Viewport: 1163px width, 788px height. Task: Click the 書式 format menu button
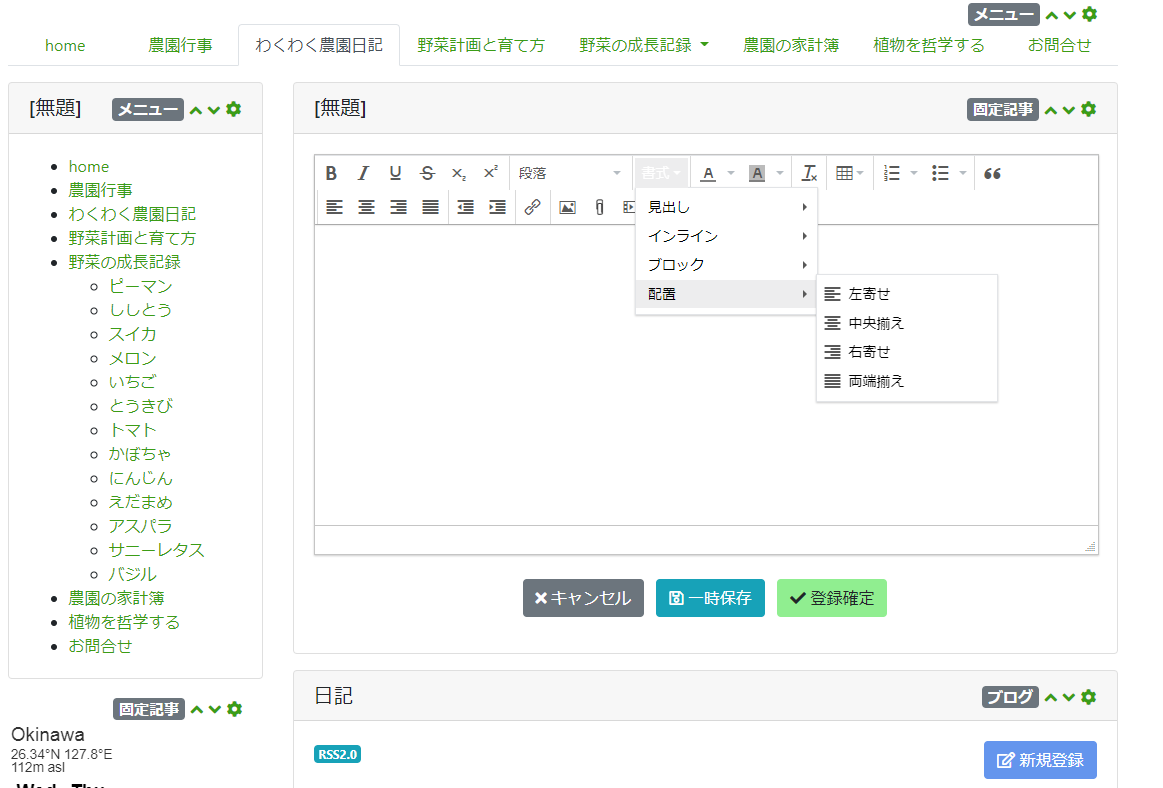662,173
